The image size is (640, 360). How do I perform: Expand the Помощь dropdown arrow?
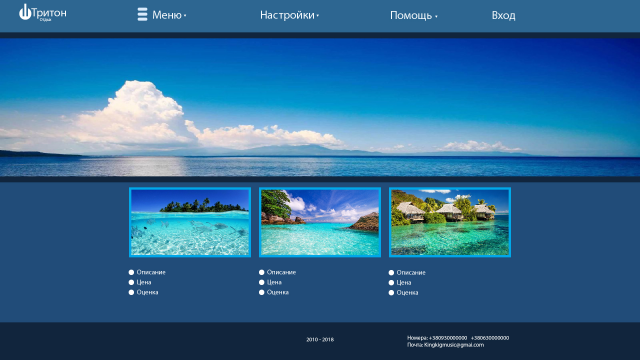(x=436, y=16)
